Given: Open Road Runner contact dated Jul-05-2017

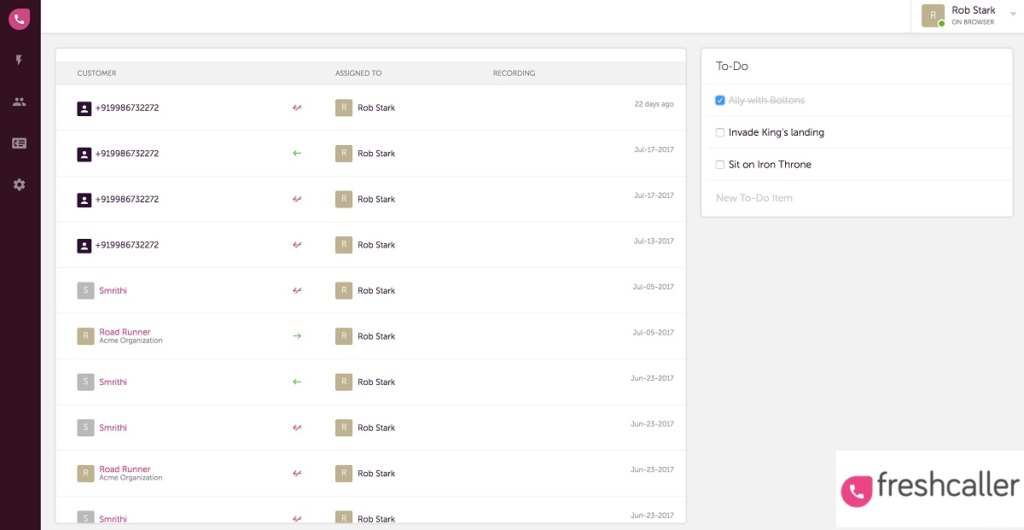Looking at the screenshot, I should pyautogui.click(x=125, y=332).
